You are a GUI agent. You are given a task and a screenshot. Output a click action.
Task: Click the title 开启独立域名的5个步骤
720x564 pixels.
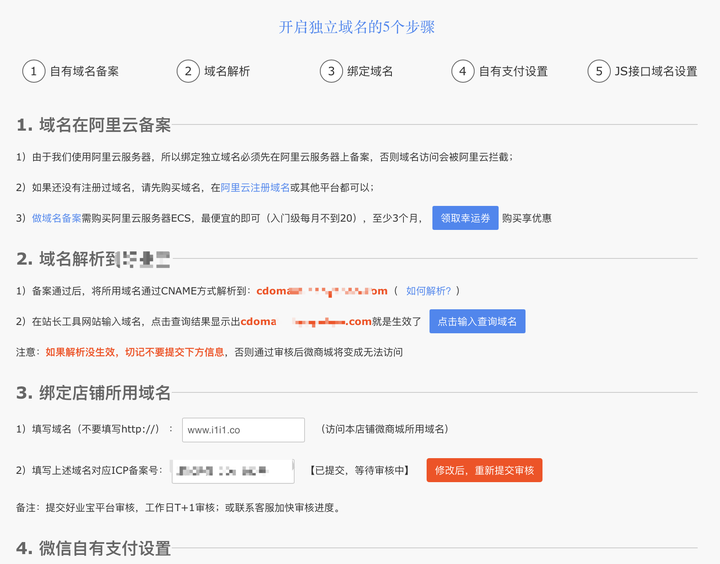pos(357,27)
